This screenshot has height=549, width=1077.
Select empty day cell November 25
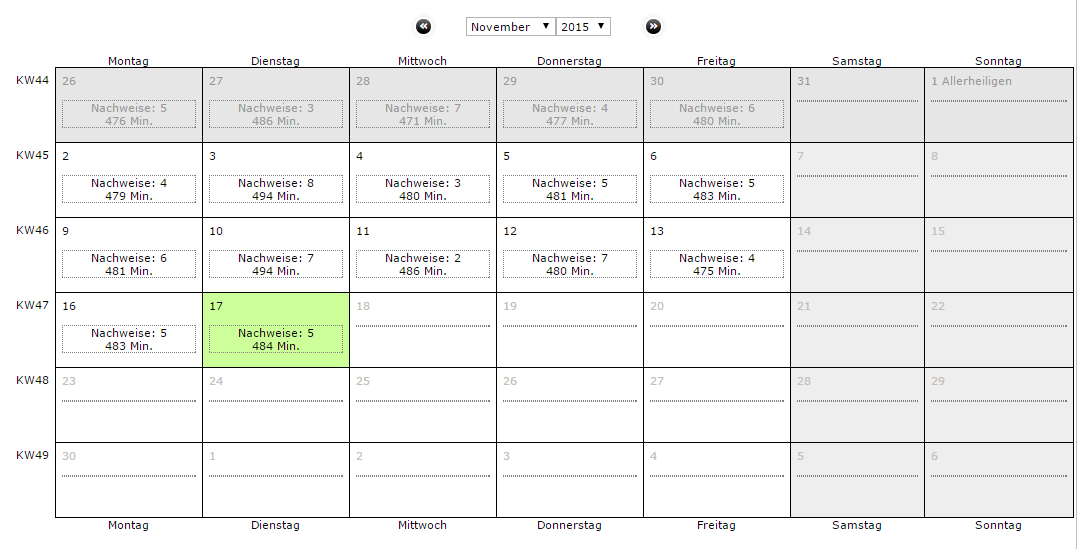(x=422, y=405)
